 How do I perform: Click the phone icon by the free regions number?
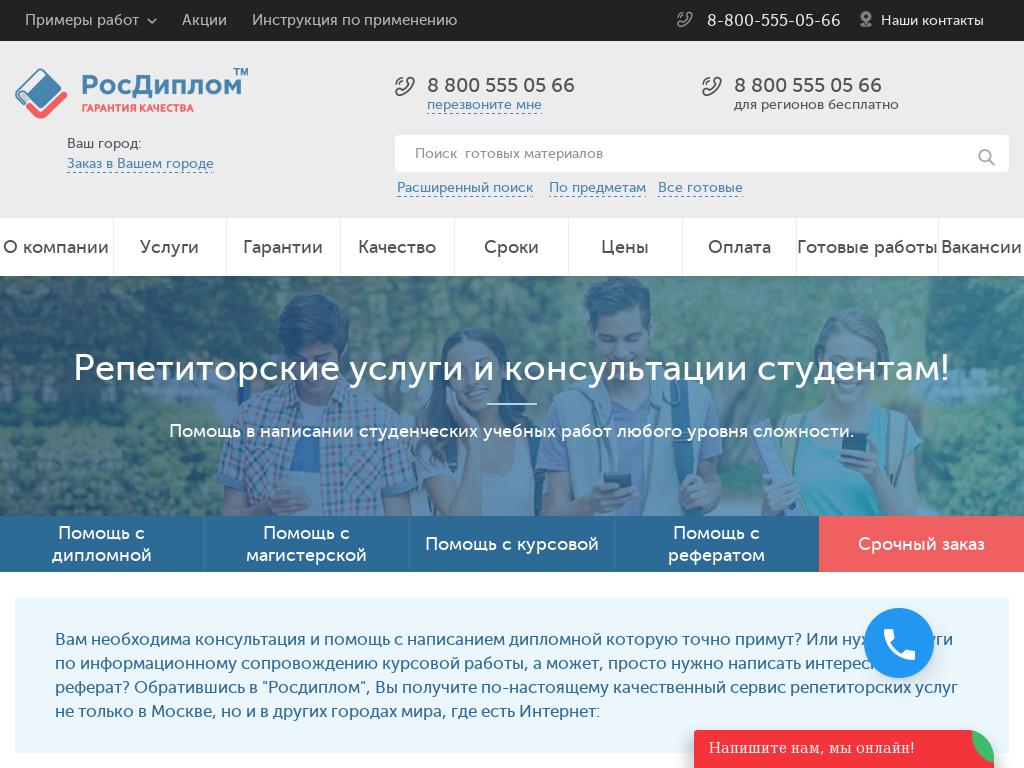point(712,86)
